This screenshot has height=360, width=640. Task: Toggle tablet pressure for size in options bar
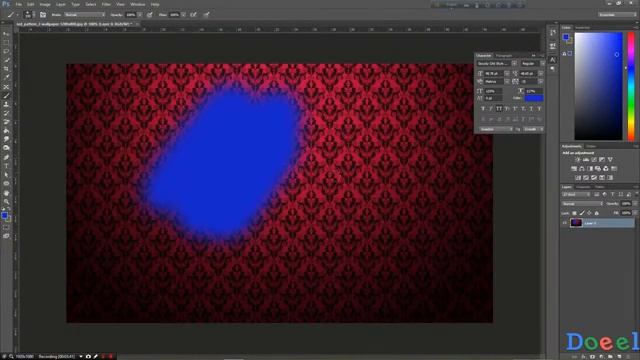click(207, 15)
